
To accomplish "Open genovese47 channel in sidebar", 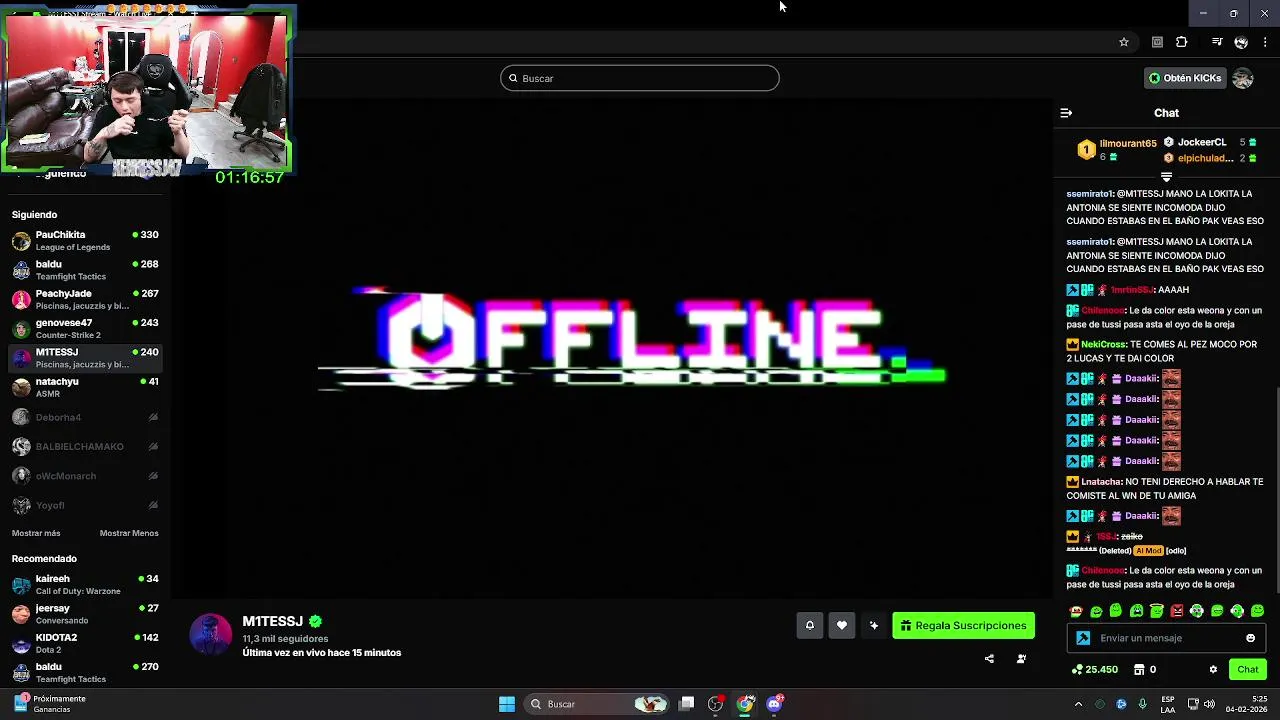I will [x=85, y=329].
